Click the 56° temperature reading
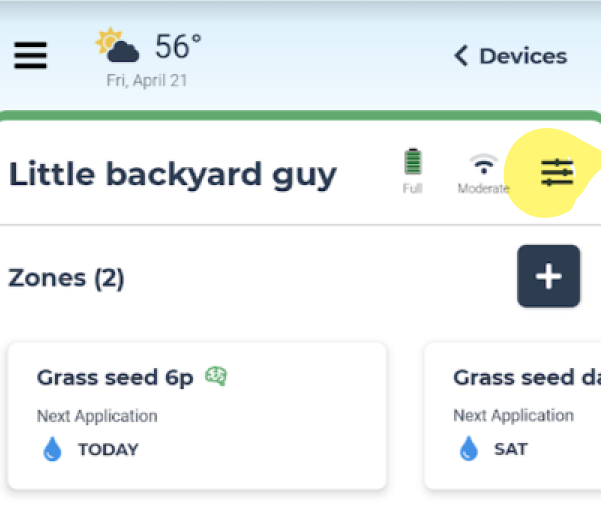 [178, 46]
